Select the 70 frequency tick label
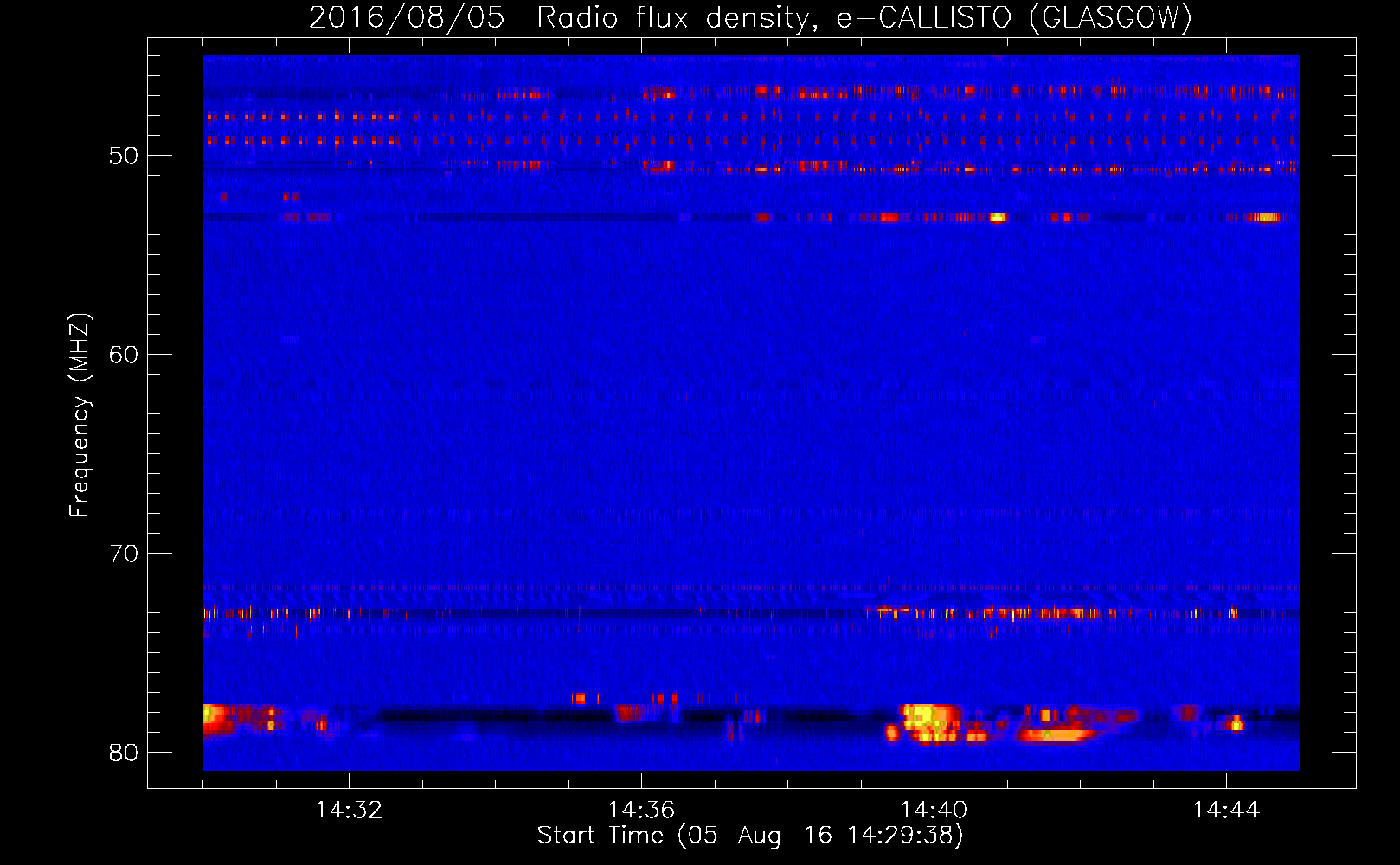Image resolution: width=1400 pixels, height=865 pixels. [123, 554]
